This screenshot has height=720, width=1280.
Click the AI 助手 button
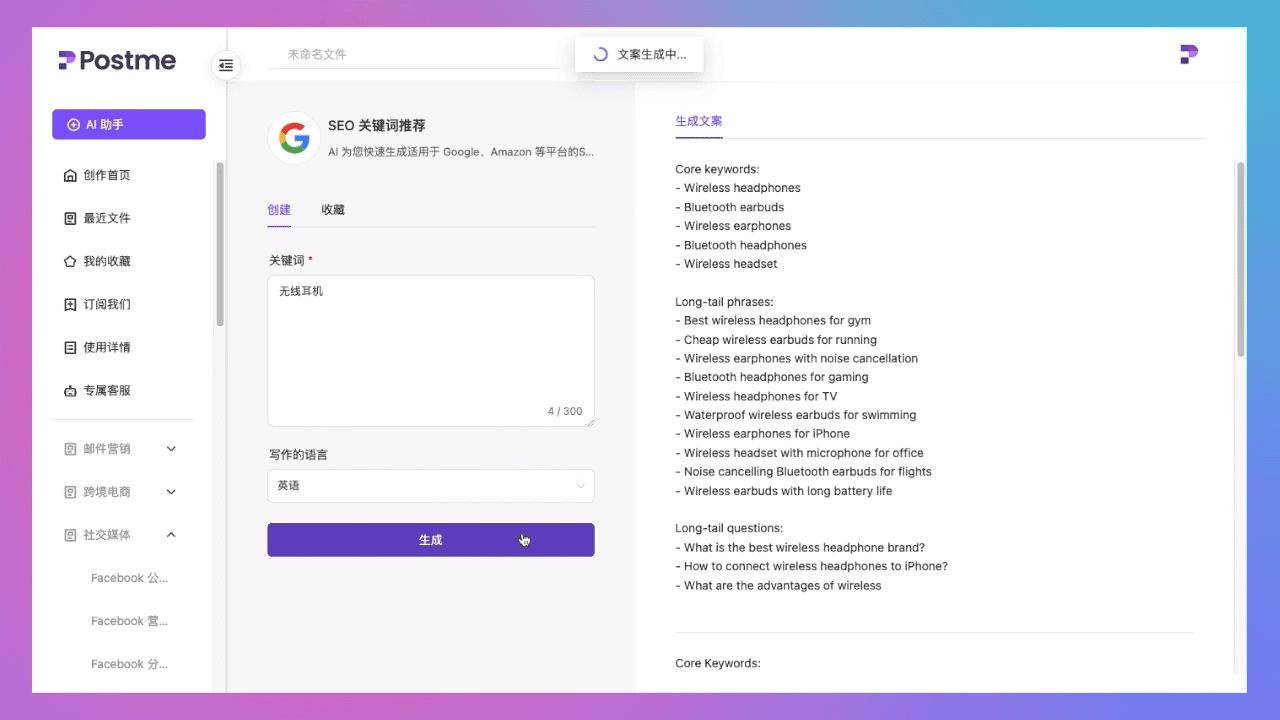(128, 124)
